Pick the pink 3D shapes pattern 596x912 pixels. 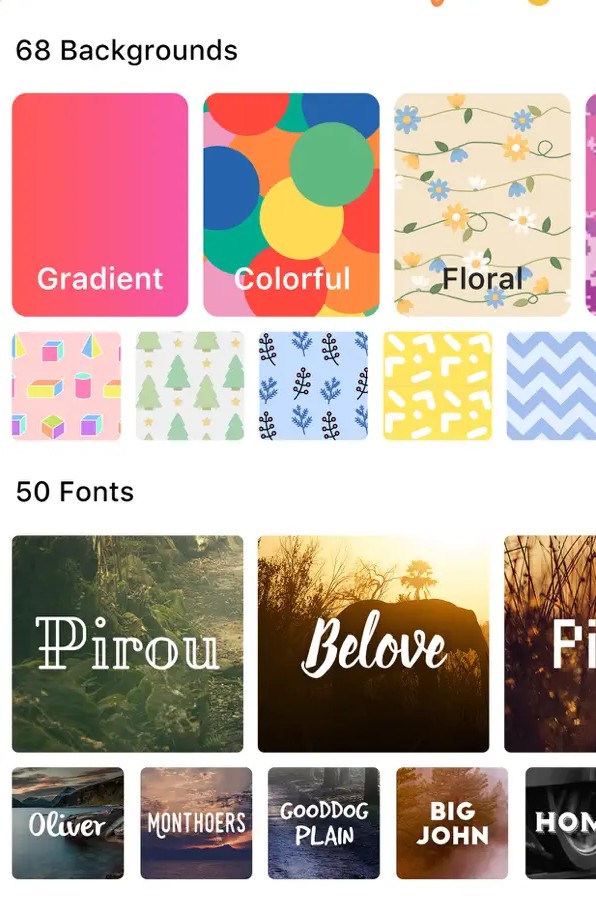click(x=66, y=386)
